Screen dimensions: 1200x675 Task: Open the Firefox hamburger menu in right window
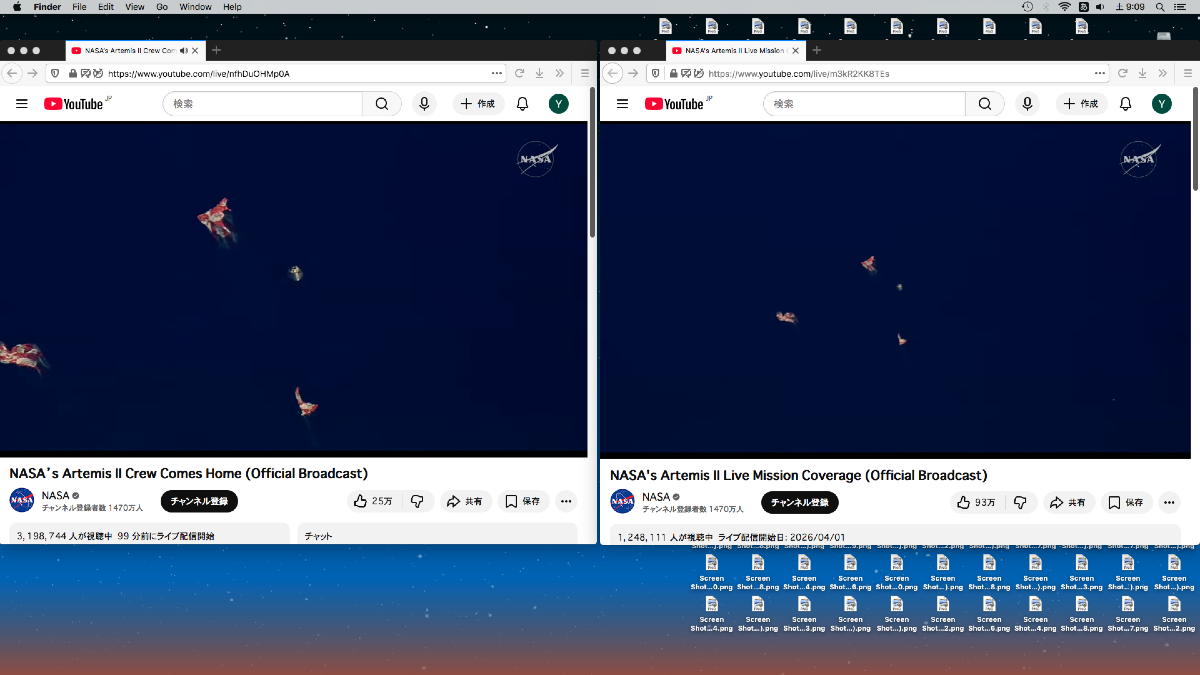point(1187,73)
